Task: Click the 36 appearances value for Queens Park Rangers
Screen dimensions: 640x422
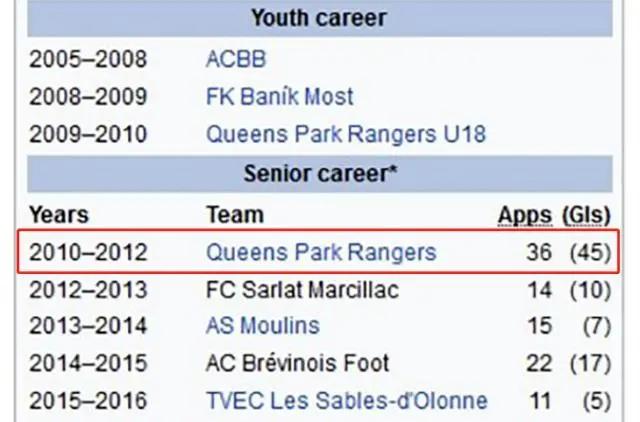Action: (x=539, y=251)
